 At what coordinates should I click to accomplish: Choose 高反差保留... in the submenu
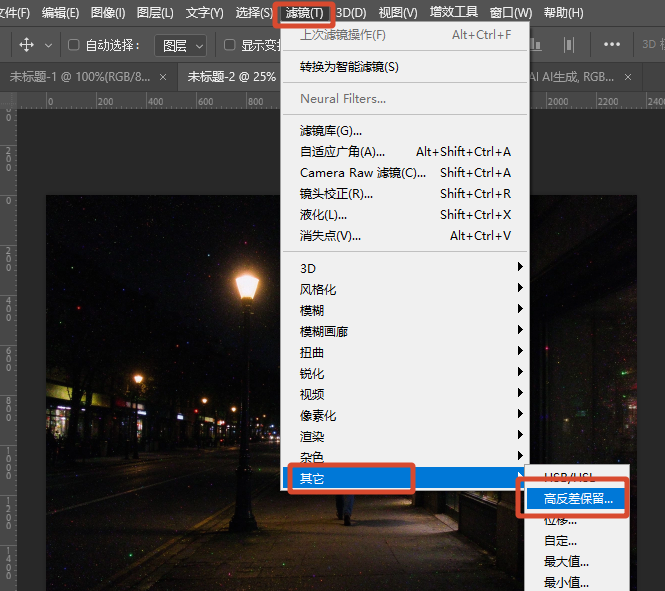coord(576,499)
